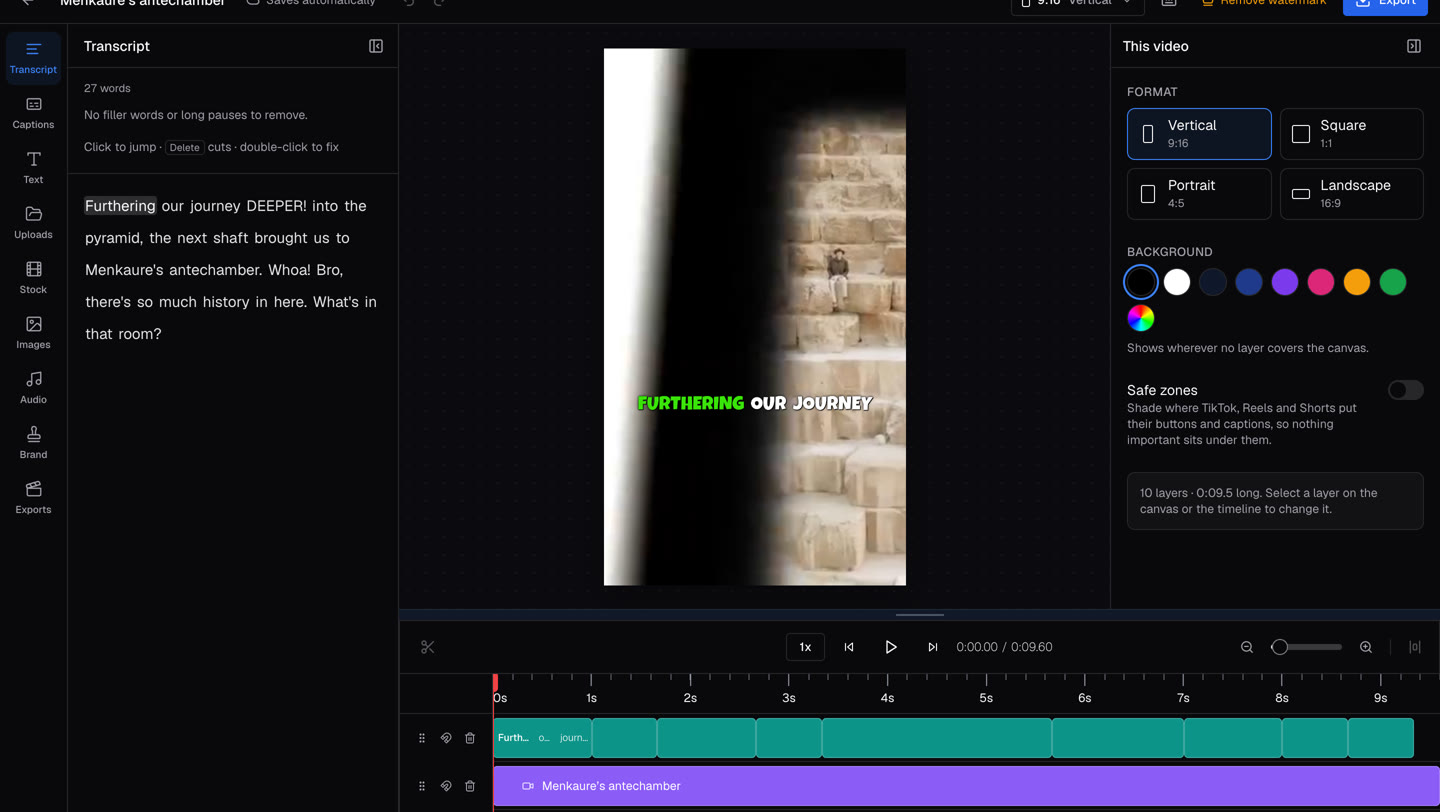Screen dimensions: 1440x812
Task: Open the 1x playback speed selector
Action: click(805, 647)
